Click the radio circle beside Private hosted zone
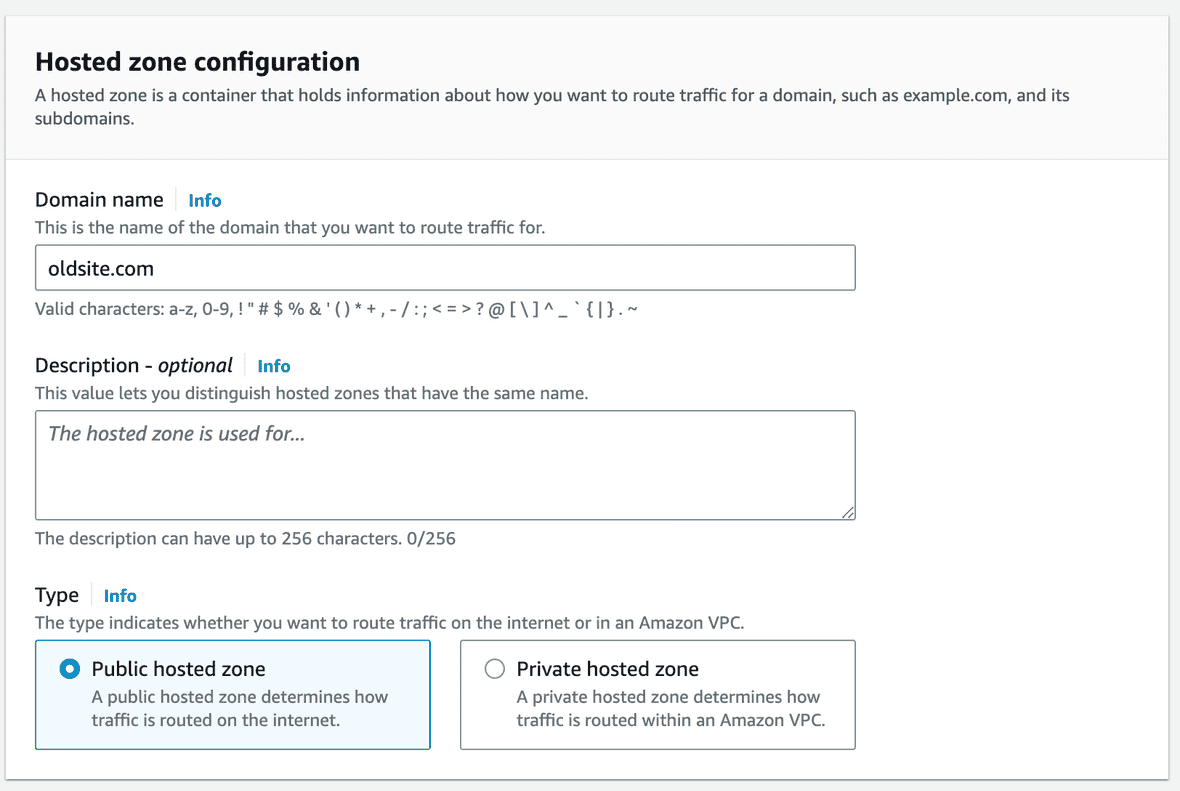1180x791 pixels. (495, 668)
